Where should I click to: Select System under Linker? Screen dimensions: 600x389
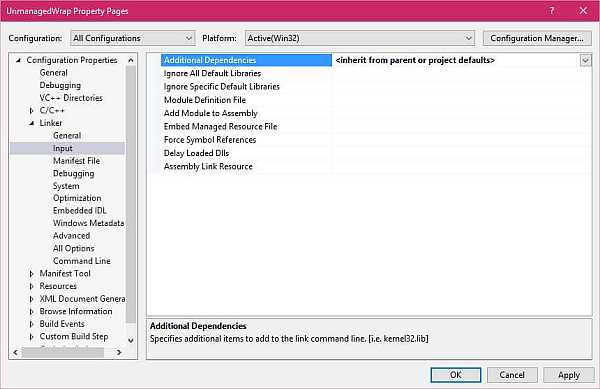click(x=66, y=186)
